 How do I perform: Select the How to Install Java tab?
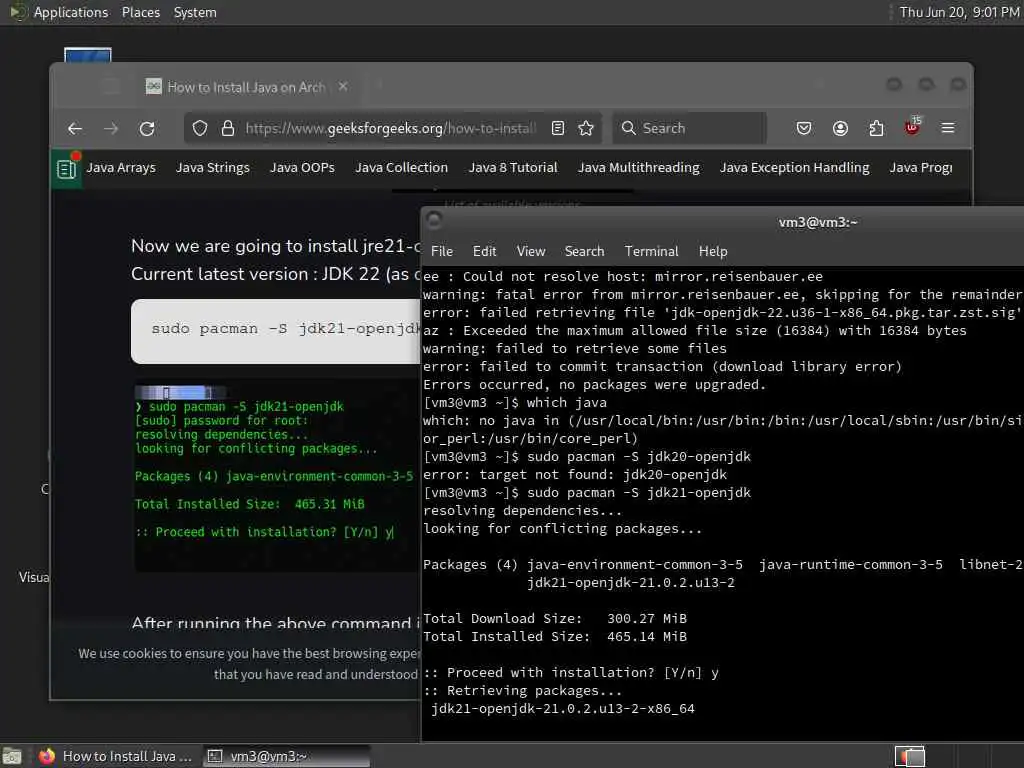point(246,87)
